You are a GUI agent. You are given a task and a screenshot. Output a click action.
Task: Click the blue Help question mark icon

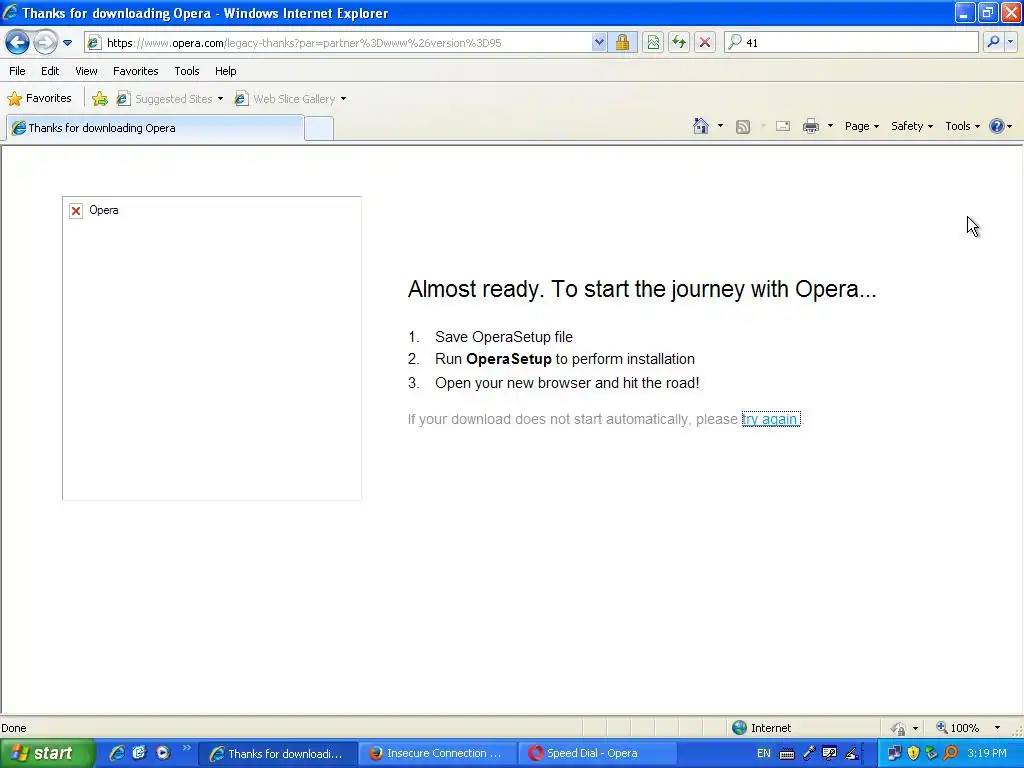coord(997,126)
